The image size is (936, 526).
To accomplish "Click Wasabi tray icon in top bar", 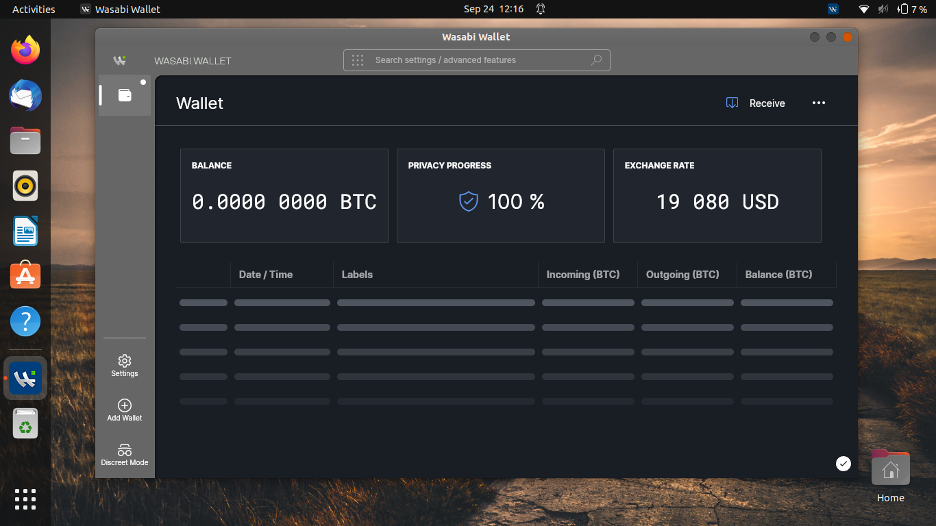I will 833,9.
